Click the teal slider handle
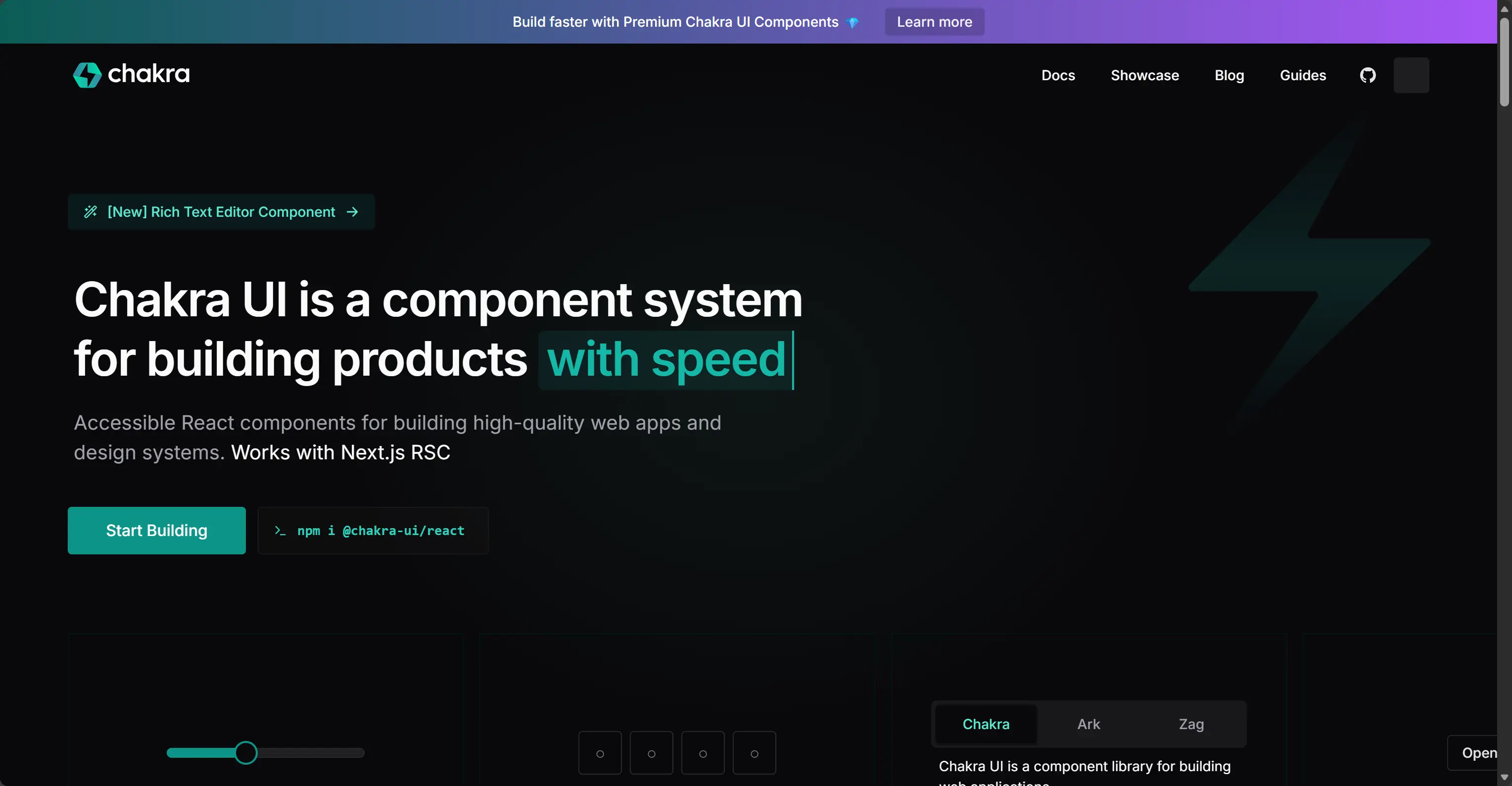Viewport: 1512px width, 786px height. pyautogui.click(x=246, y=752)
